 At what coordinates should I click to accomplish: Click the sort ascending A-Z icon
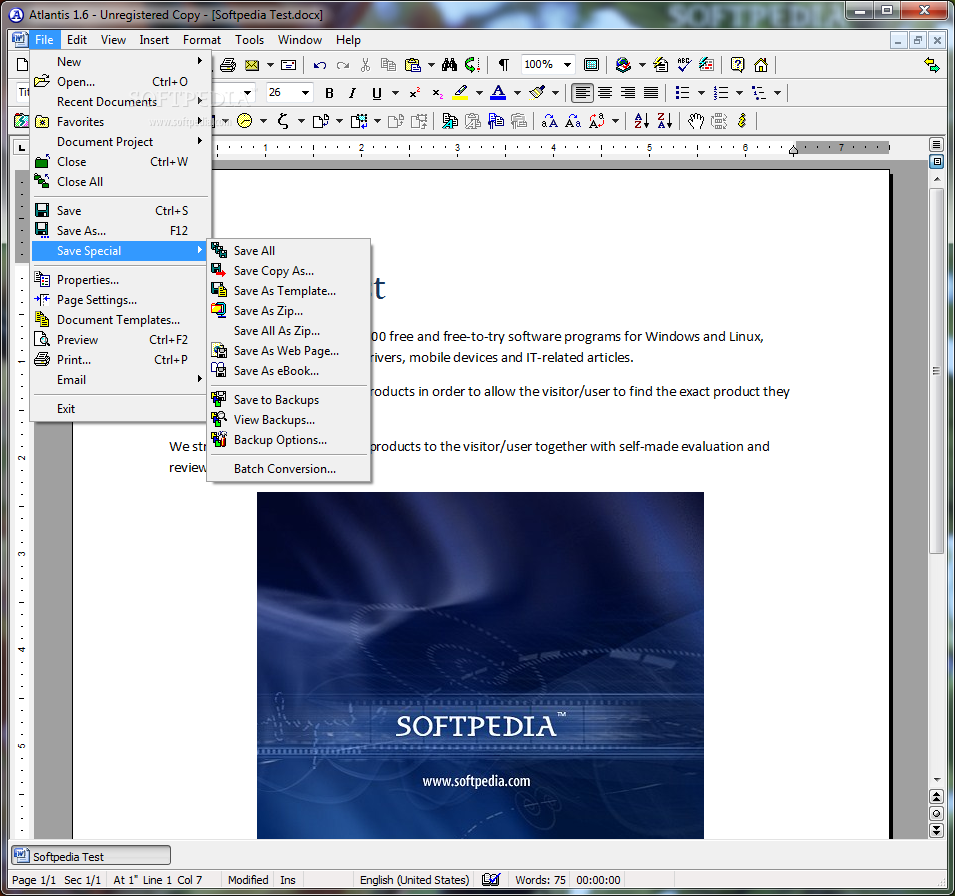click(641, 121)
